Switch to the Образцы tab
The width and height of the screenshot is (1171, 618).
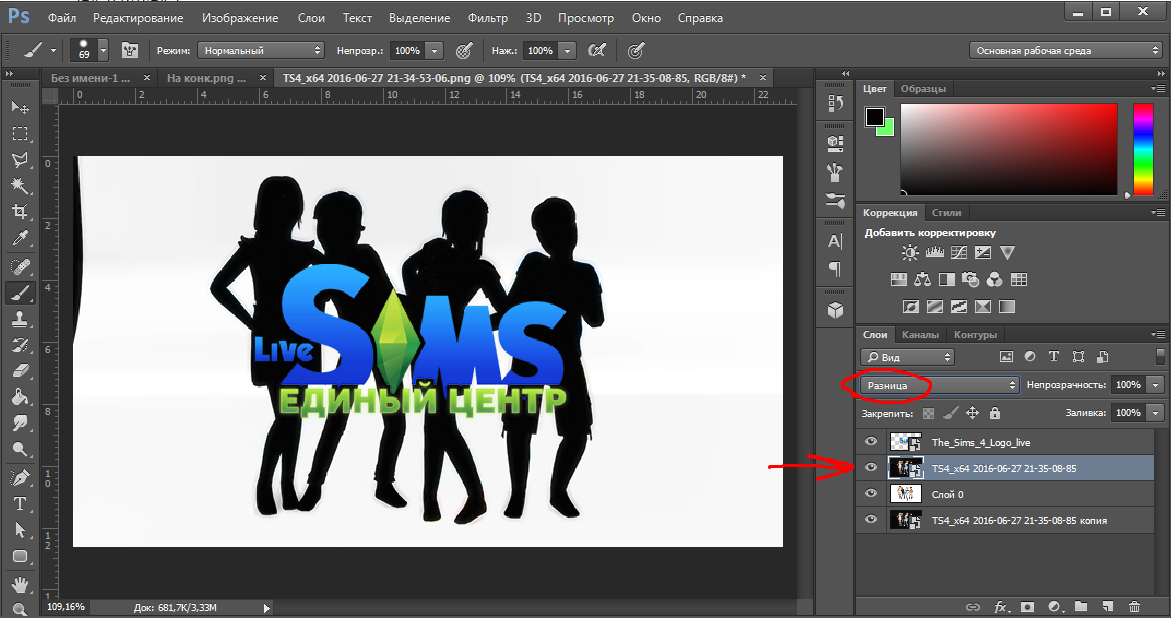(x=923, y=89)
